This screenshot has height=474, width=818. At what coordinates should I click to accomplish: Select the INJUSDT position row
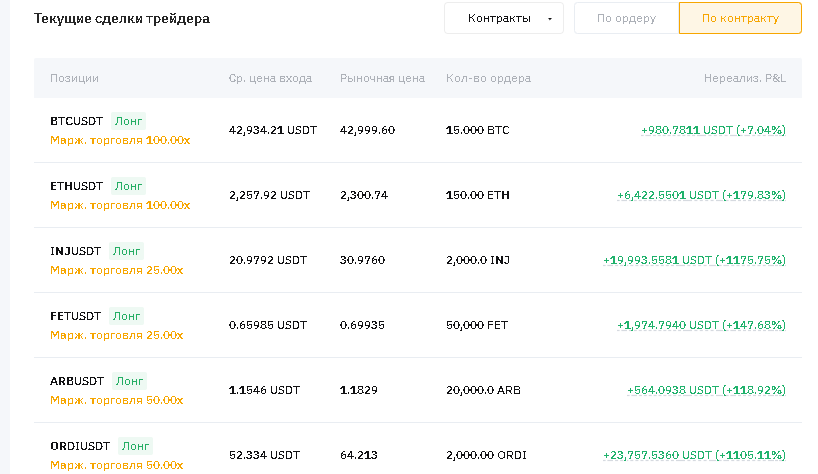point(75,251)
